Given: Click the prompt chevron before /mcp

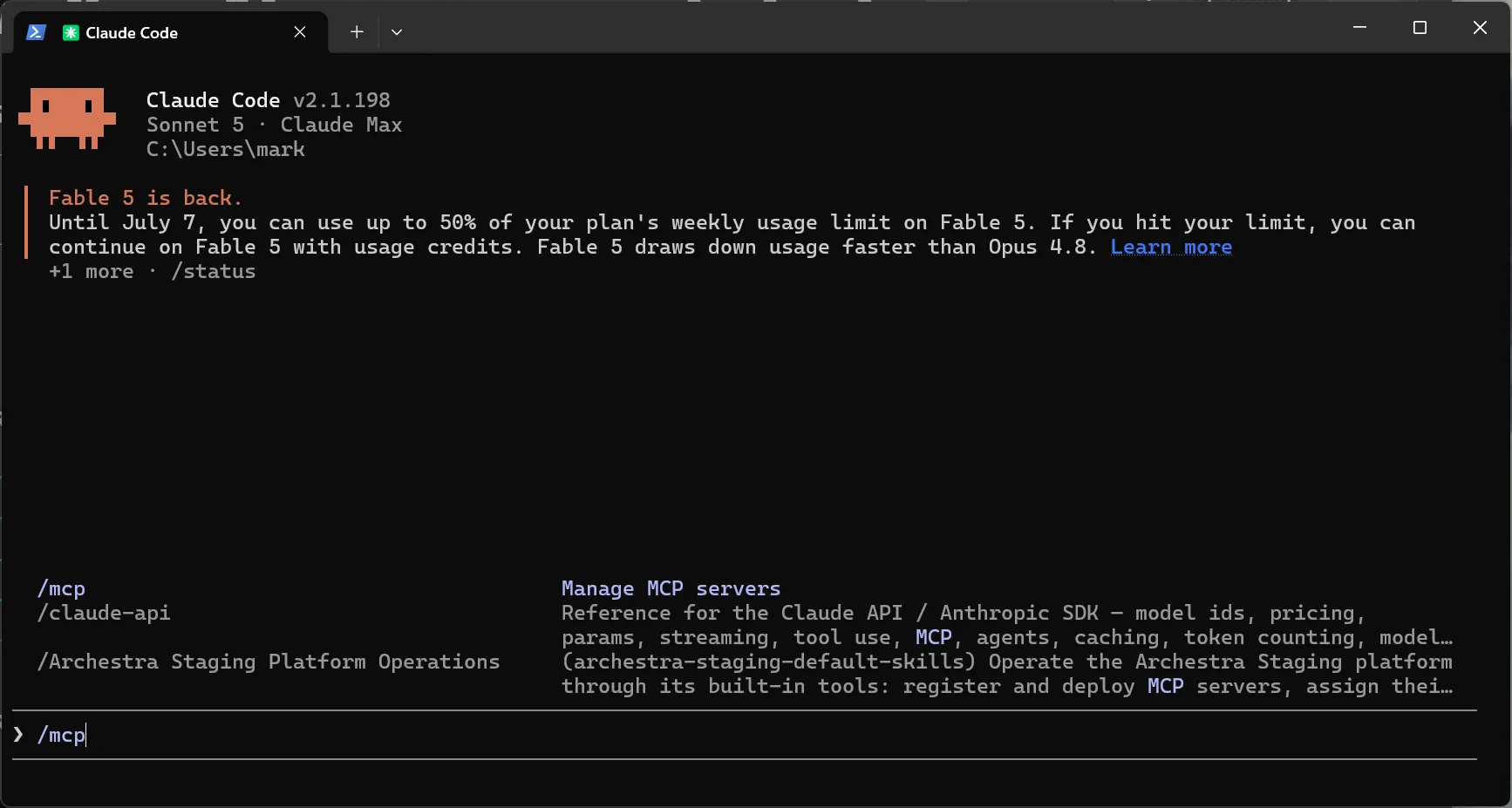Looking at the screenshot, I should (x=18, y=735).
